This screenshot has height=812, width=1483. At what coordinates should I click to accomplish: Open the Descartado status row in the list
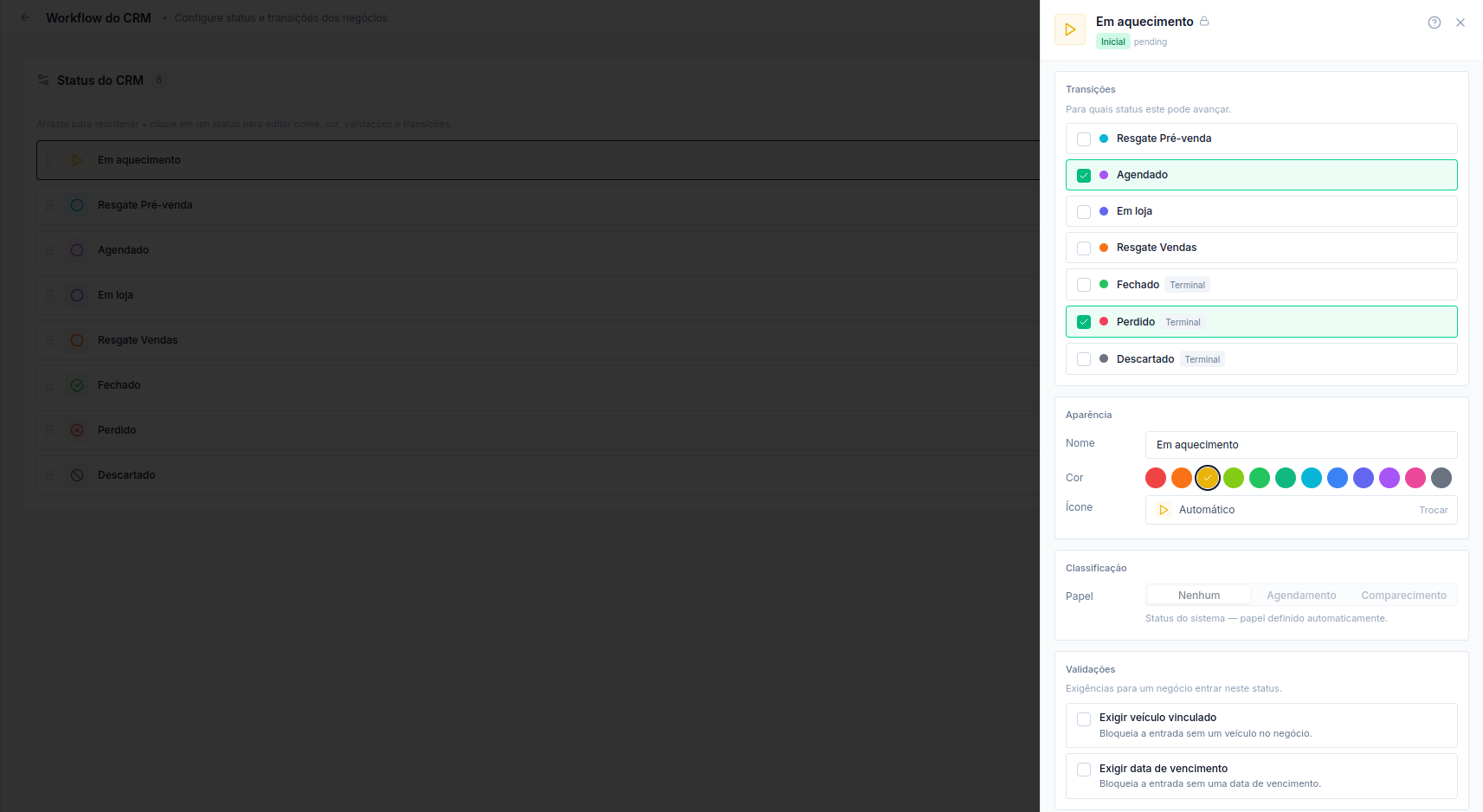point(538,475)
